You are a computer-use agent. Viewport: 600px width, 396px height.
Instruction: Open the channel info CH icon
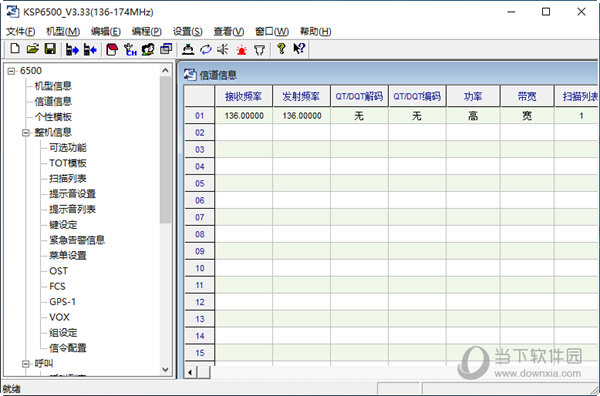click(x=130, y=49)
